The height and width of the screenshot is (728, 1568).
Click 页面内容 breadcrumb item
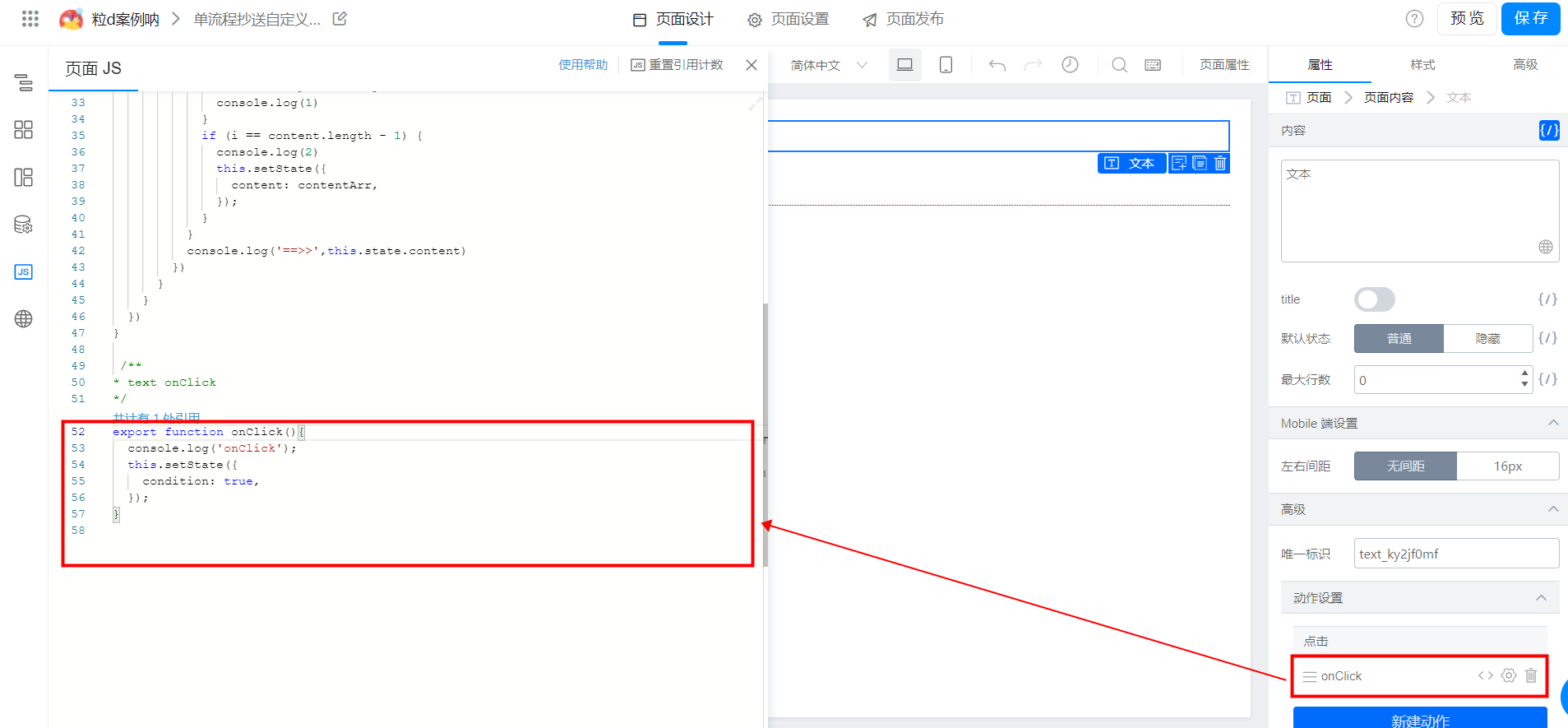(1389, 97)
